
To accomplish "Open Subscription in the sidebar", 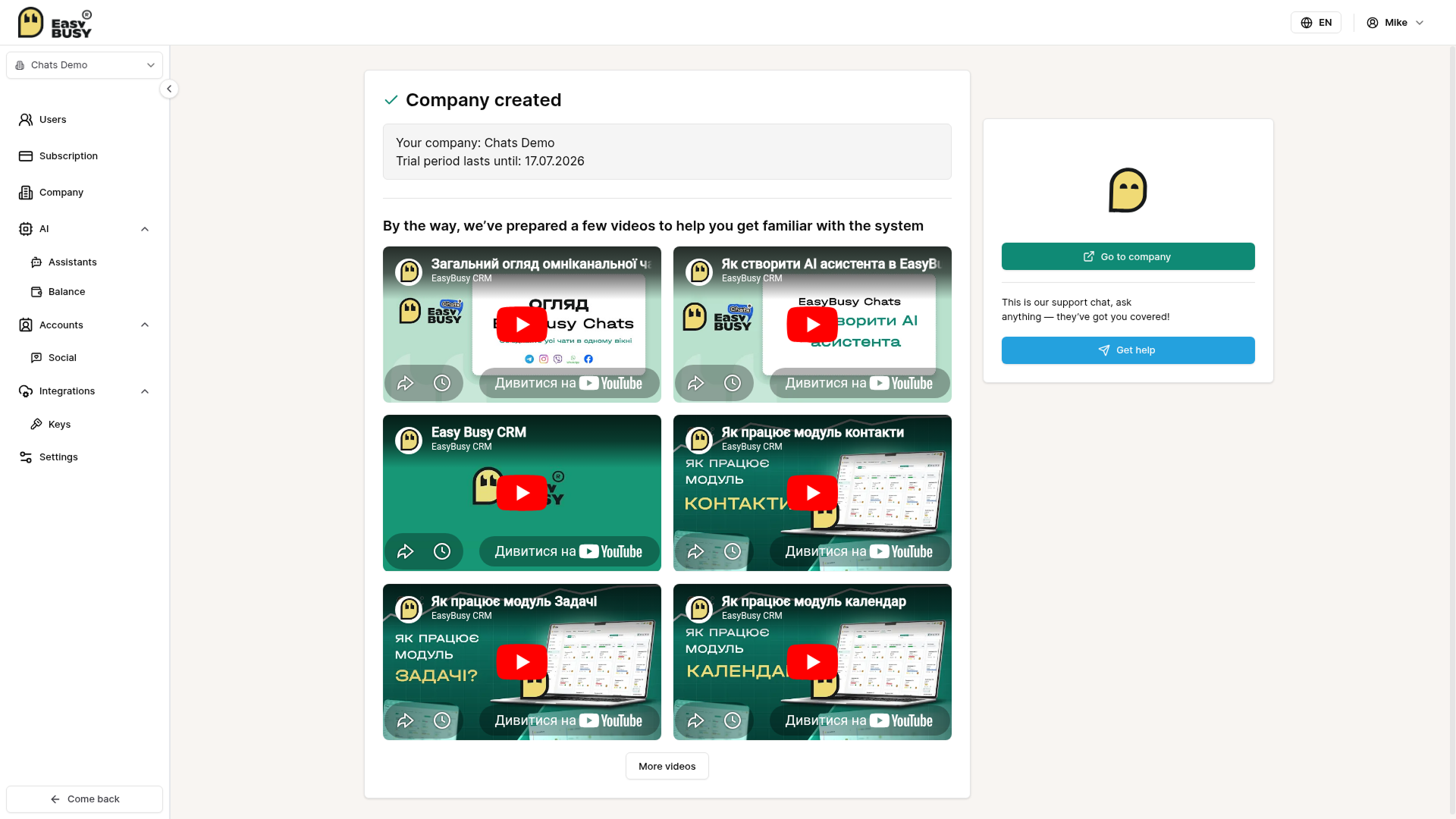I will click(84, 156).
